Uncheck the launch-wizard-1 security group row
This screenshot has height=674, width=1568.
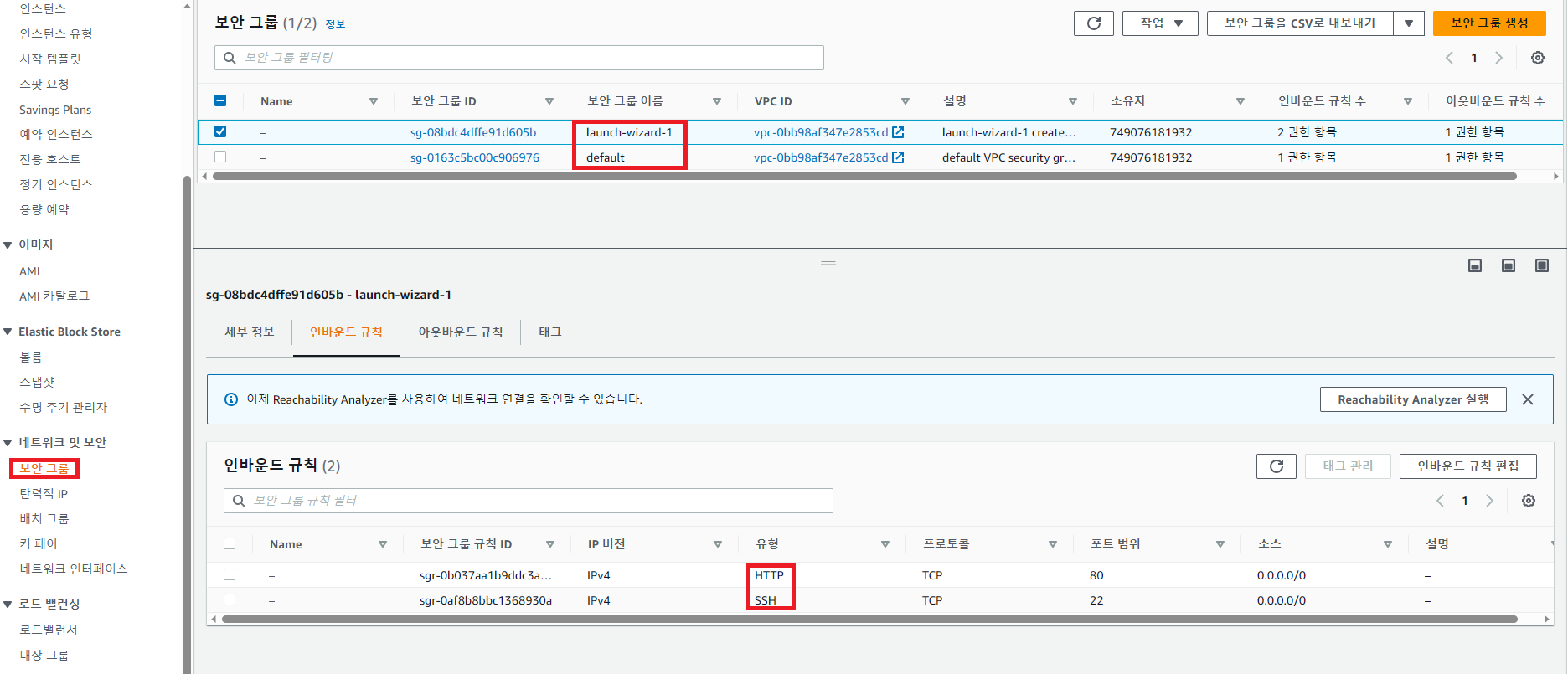point(220,131)
